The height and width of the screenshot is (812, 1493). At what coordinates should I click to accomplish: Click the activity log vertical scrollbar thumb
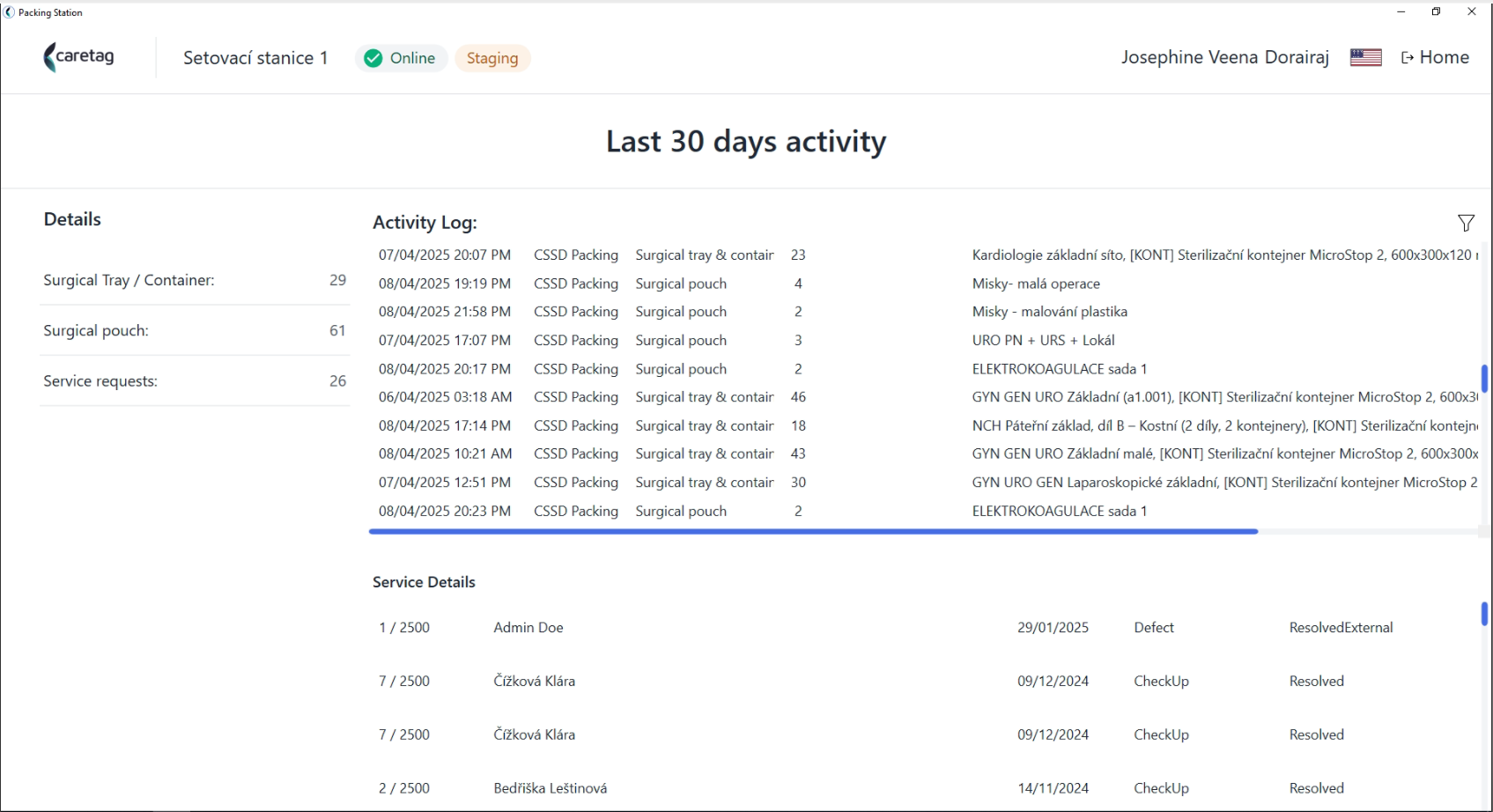[x=1484, y=379]
